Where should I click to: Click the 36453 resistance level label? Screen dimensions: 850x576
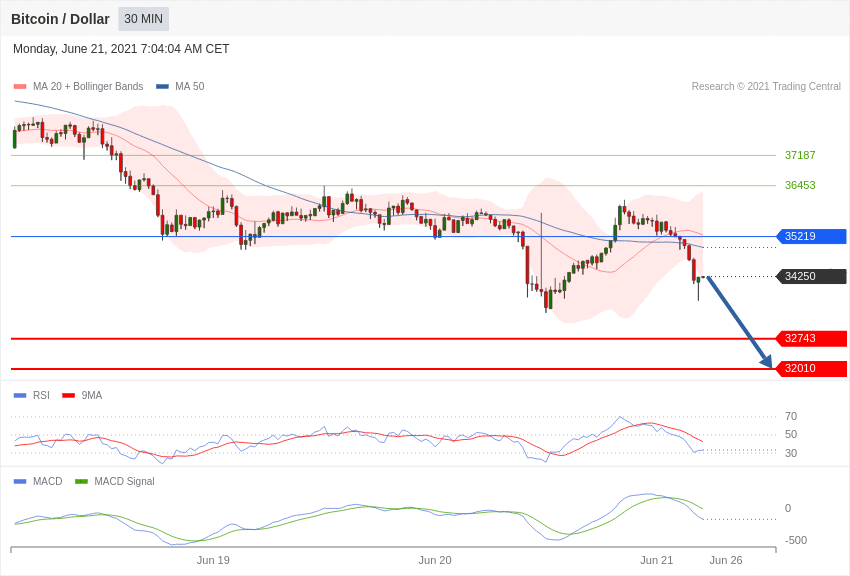800,185
